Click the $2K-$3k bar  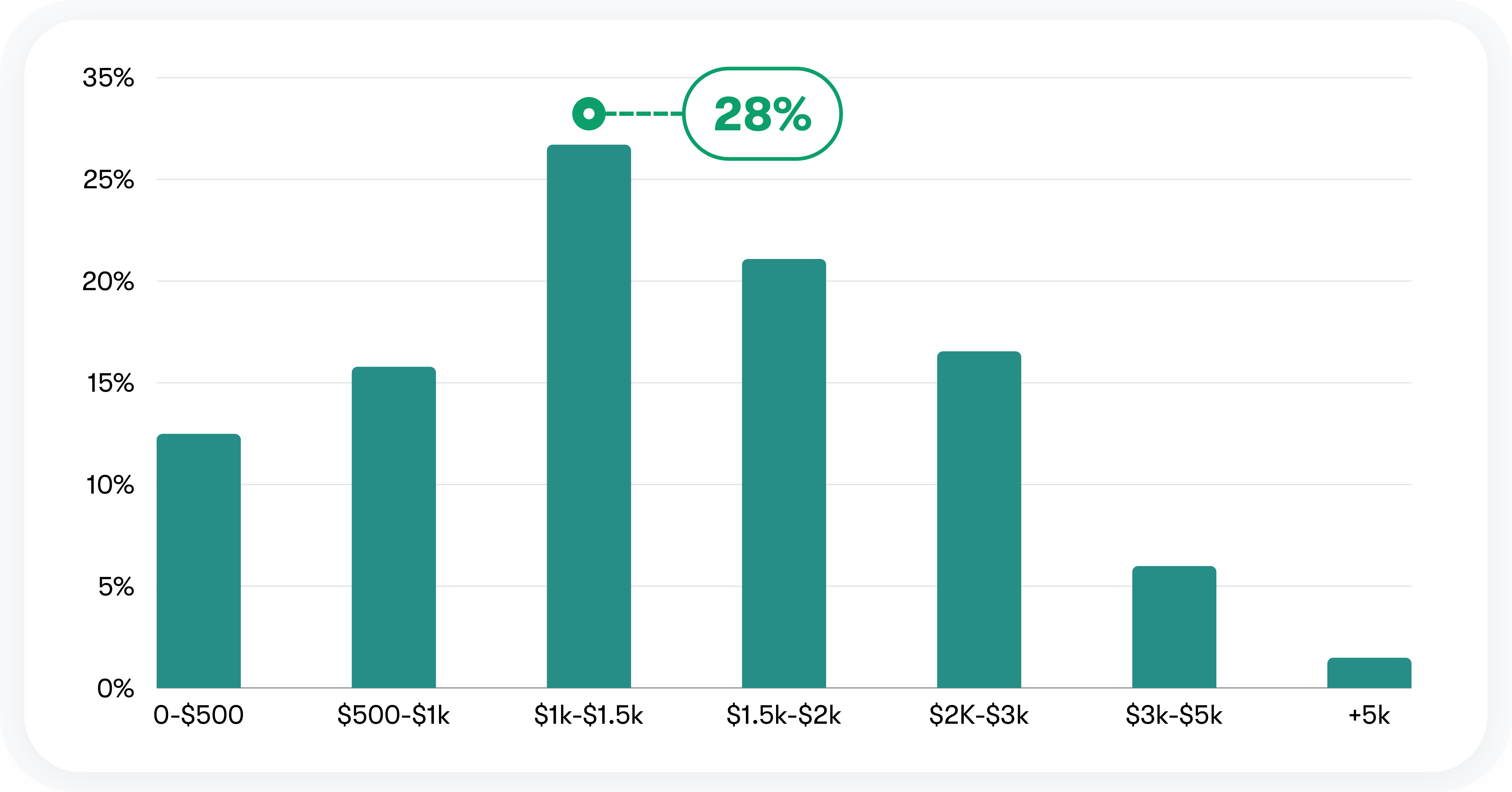(x=978, y=520)
